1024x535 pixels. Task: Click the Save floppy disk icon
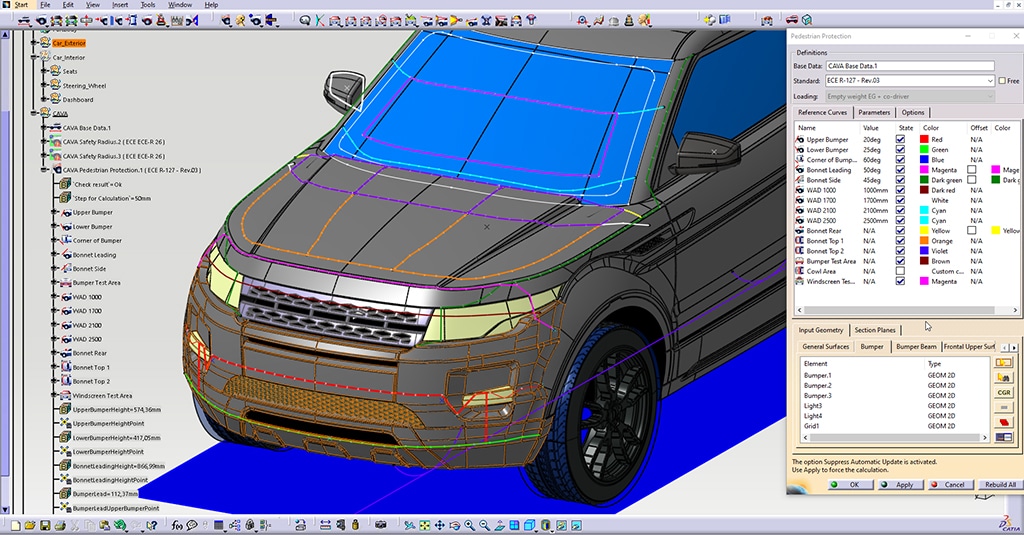click(x=45, y=525)
